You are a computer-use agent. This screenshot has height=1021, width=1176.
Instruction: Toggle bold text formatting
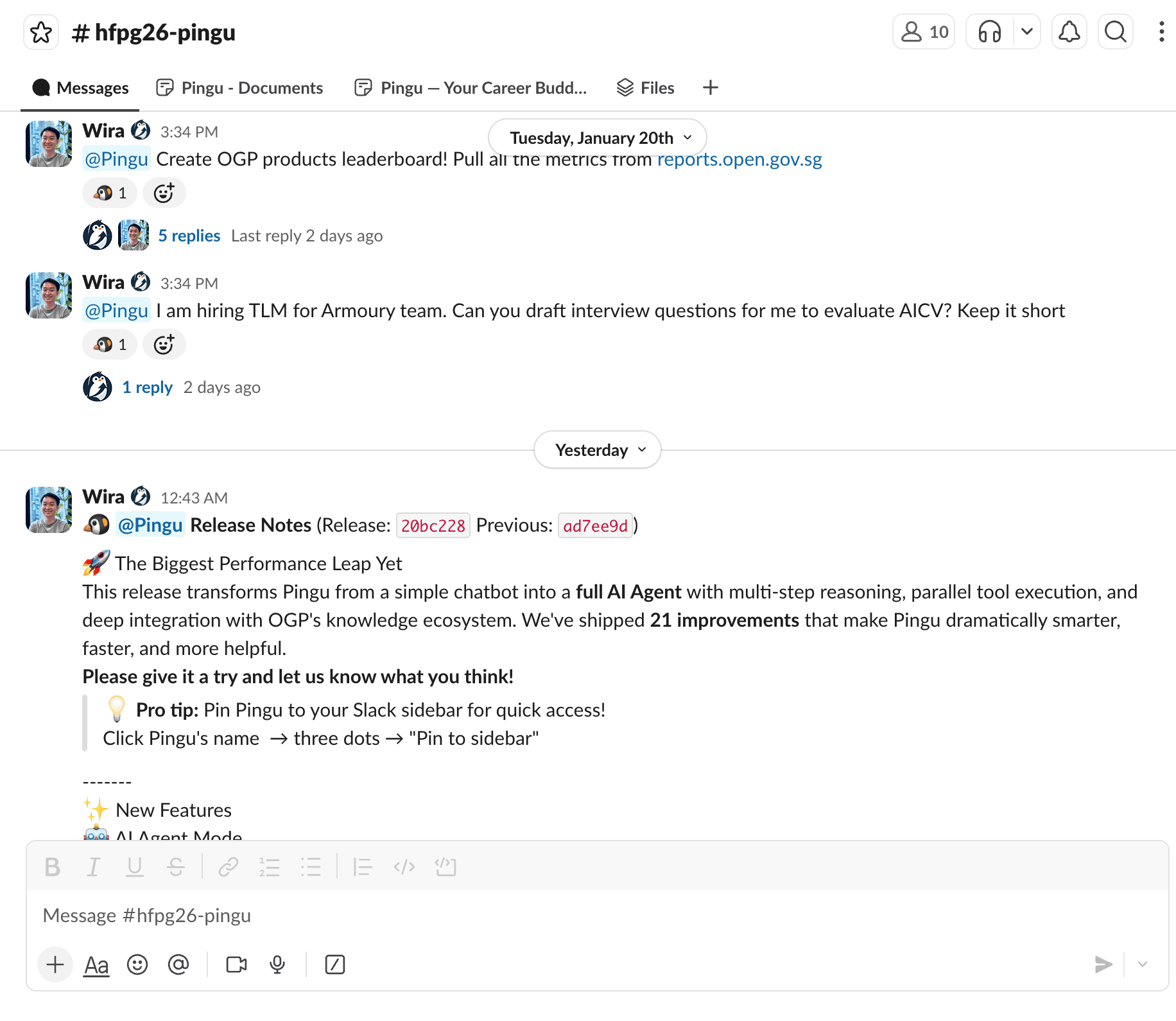(52, 866)
